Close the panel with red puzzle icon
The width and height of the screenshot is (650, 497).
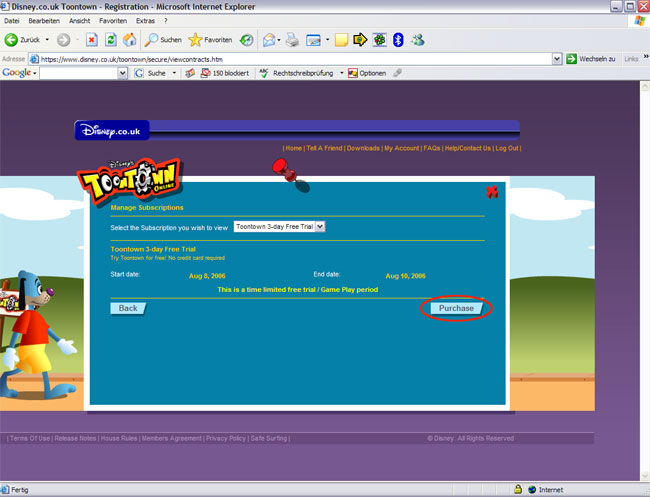point(492,192)
